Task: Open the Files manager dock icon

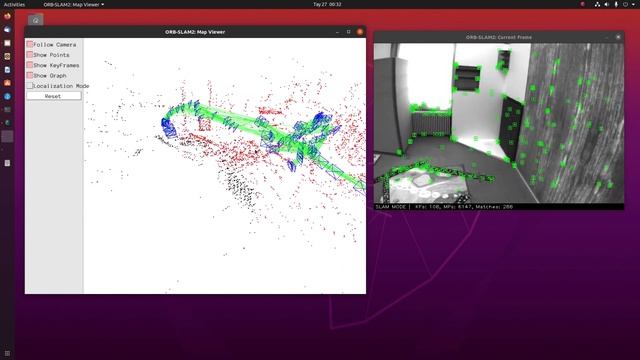Action: click(x=7, y=43)
